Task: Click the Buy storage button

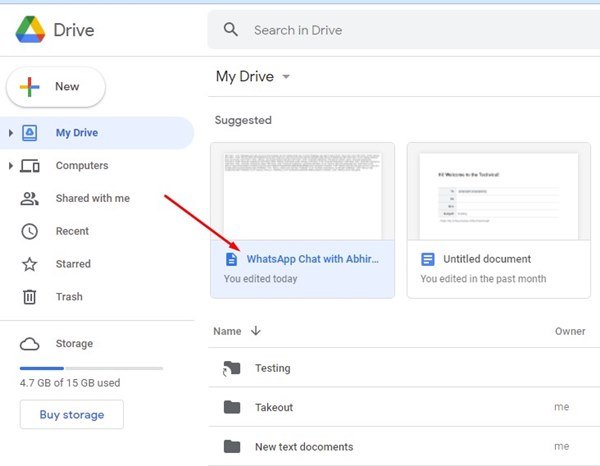Action: pos(72,415)
